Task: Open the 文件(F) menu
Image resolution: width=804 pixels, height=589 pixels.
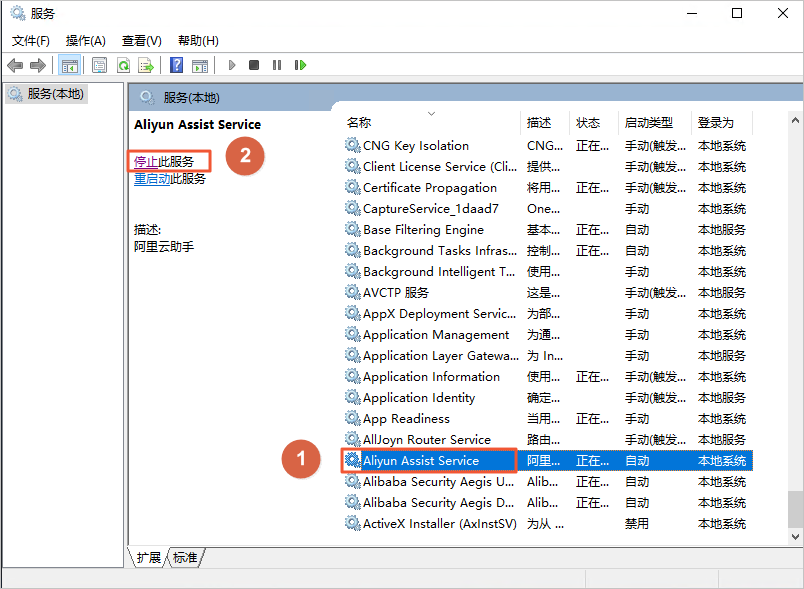Action: [30, 40]
